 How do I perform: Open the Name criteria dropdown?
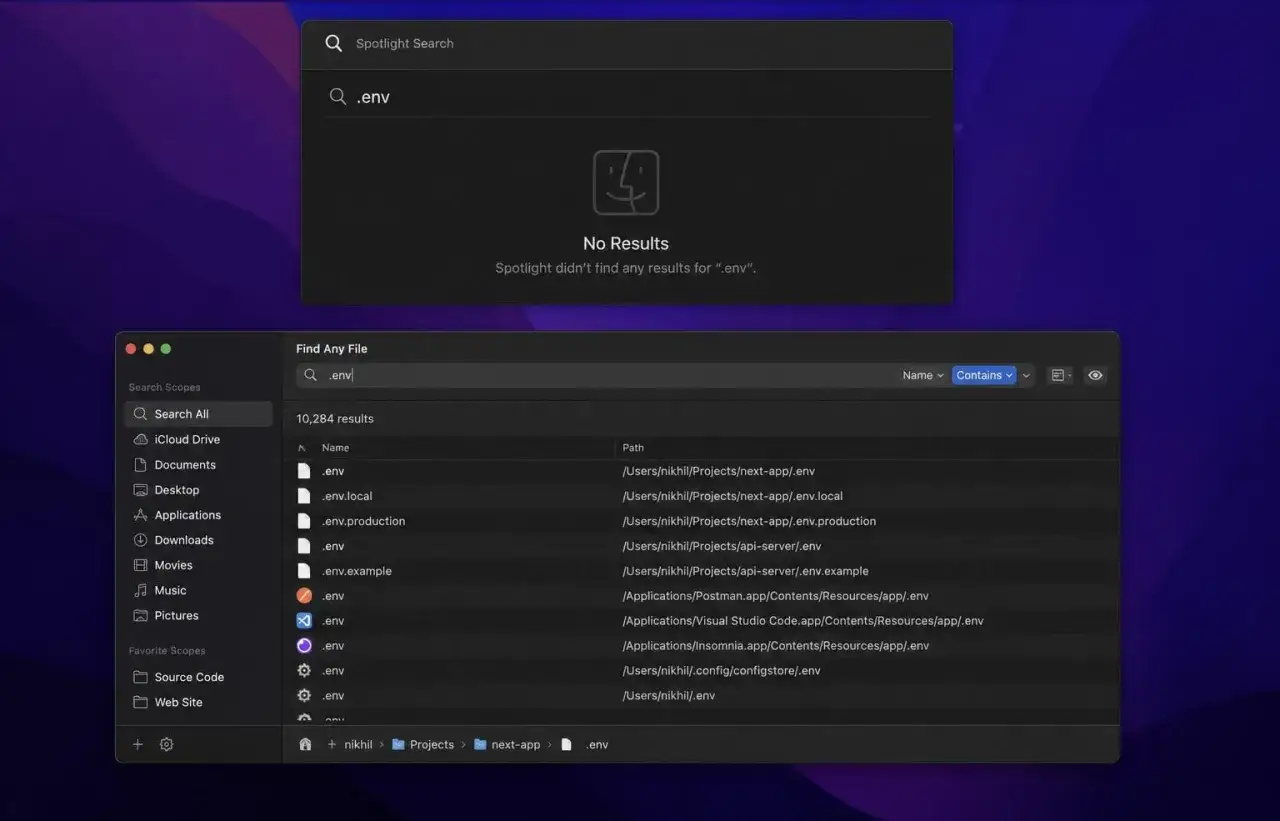point(922,375)
